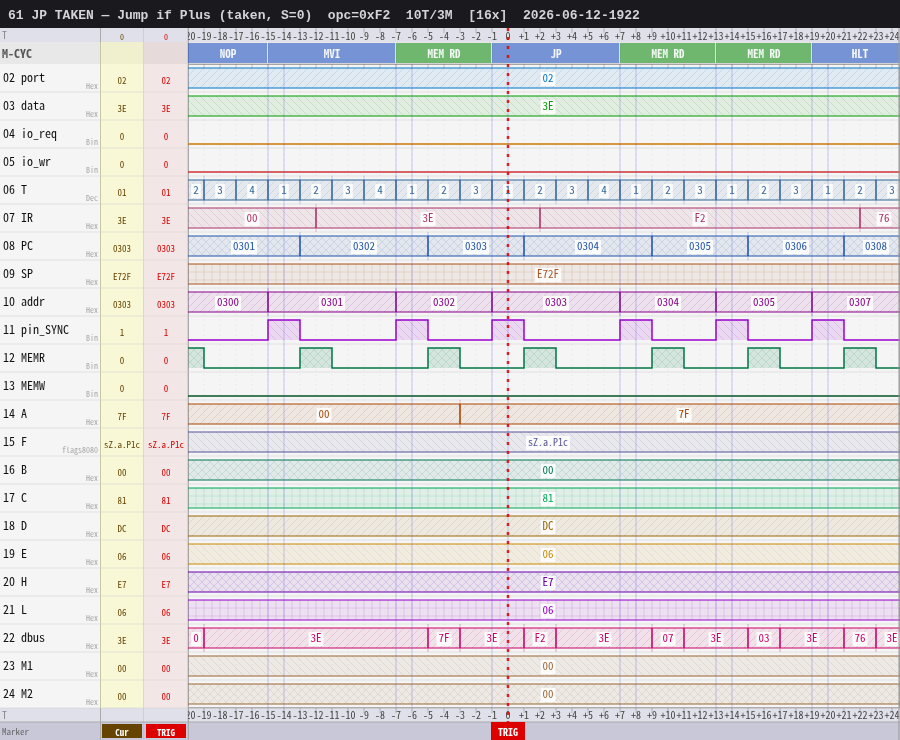Click tick +7 on top time ruler
This screenshot has height=740, width=900.
(620, 36)
